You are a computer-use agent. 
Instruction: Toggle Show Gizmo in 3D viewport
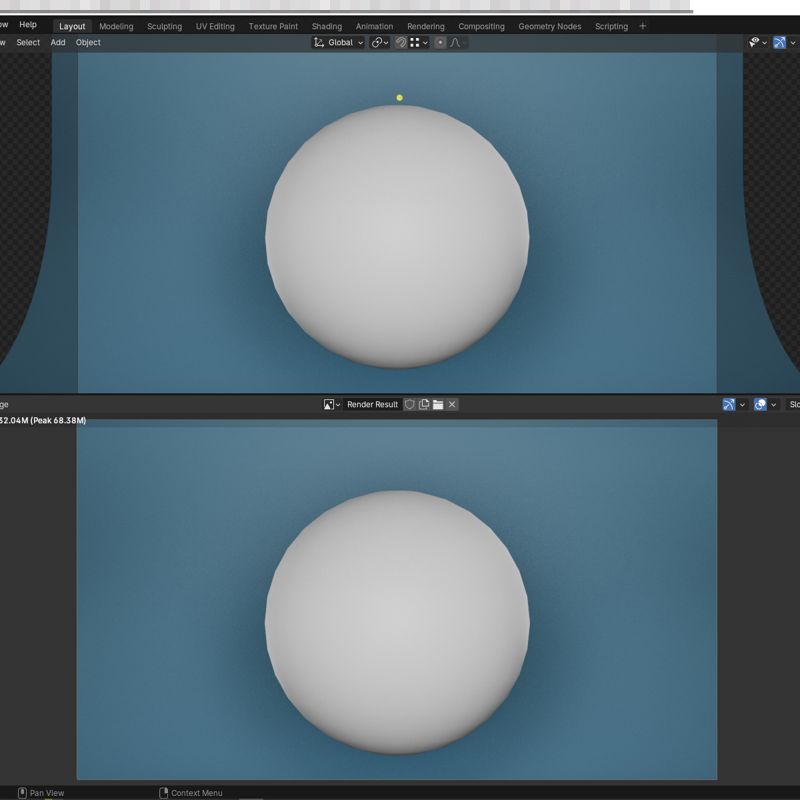pos(779,42)
